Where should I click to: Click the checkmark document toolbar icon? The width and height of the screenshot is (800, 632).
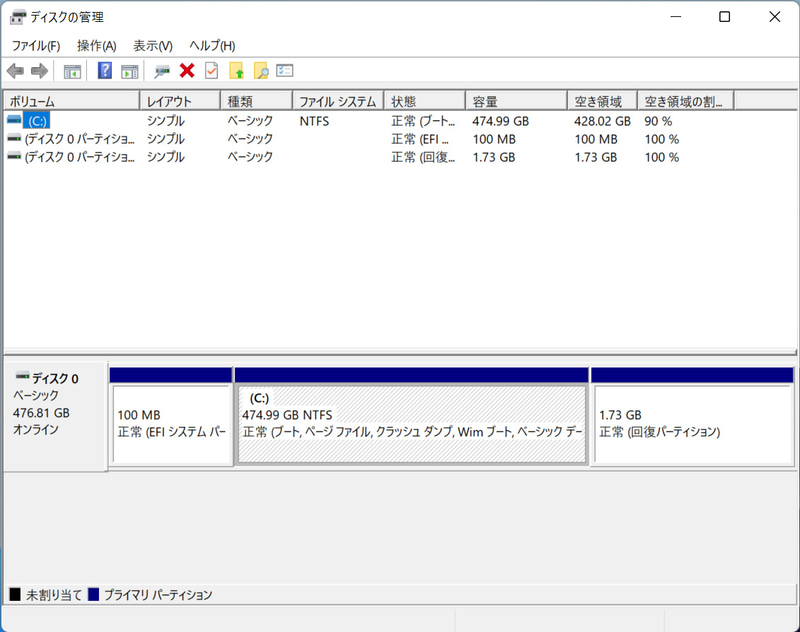pyautogui.click(x=210, y=70)
